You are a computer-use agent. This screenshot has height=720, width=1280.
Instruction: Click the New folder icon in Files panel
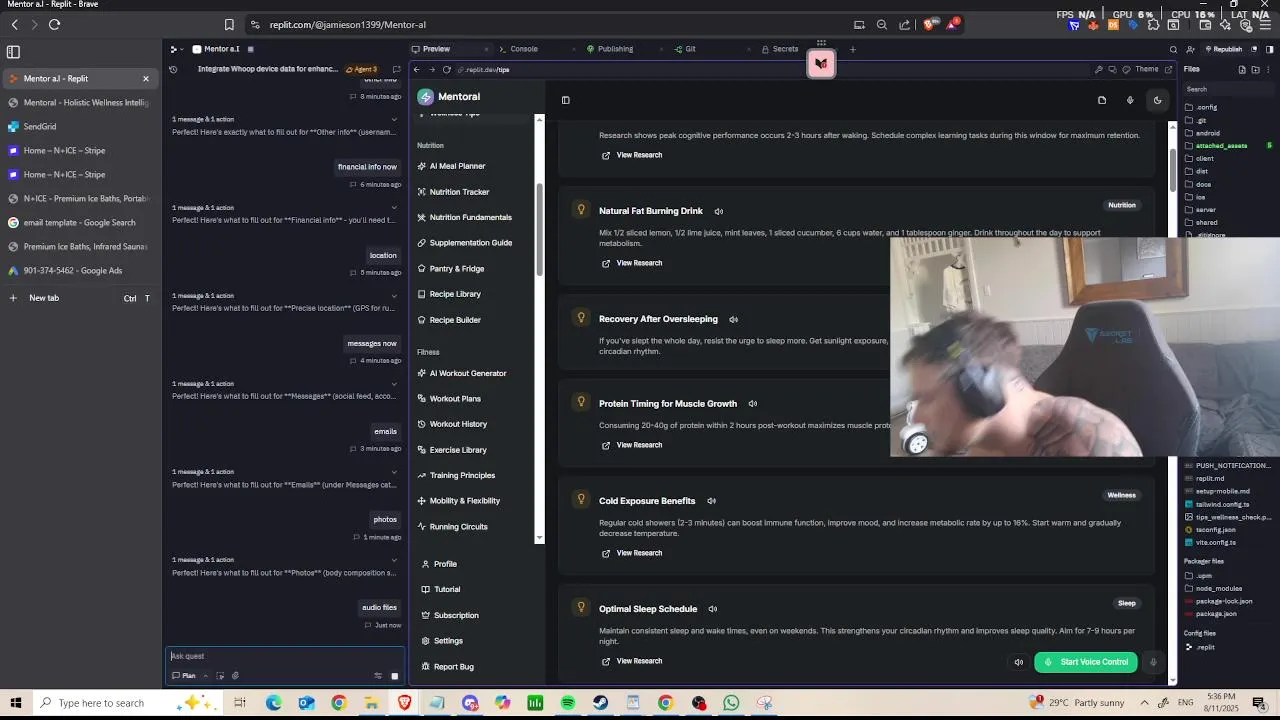[1255, 70]
